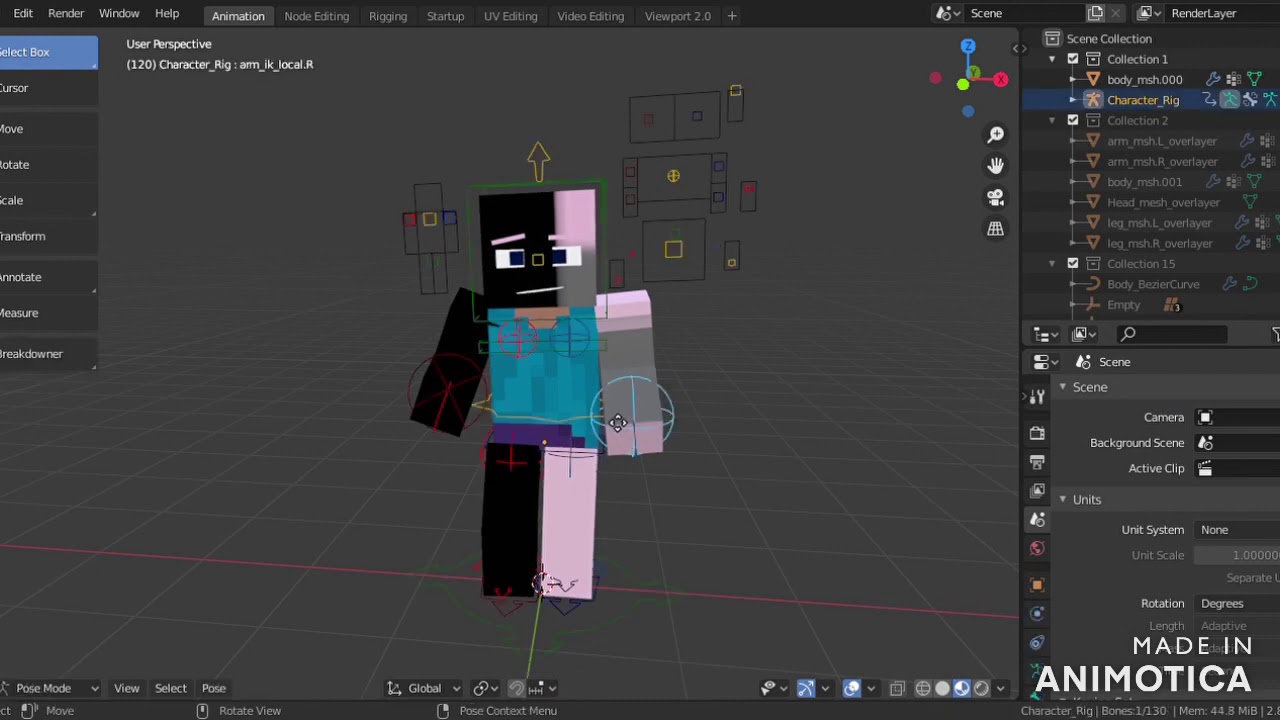Toggle the snapping magnet button
Image resolution: width=1280 pixels, height=720 pixels.
pyautogui.click(x=516, y=688)
